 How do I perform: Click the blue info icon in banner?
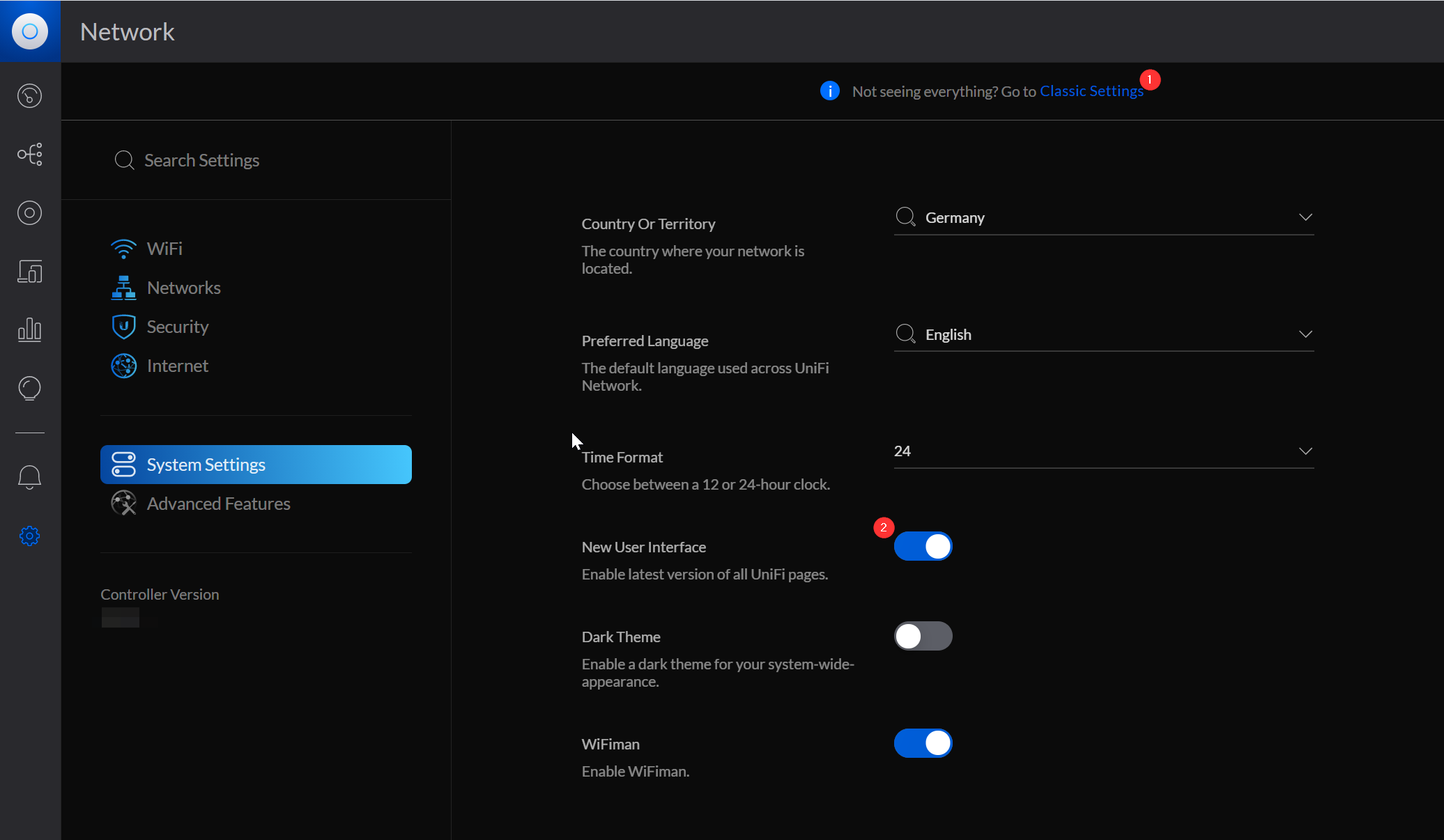click(x=829, y=91)
